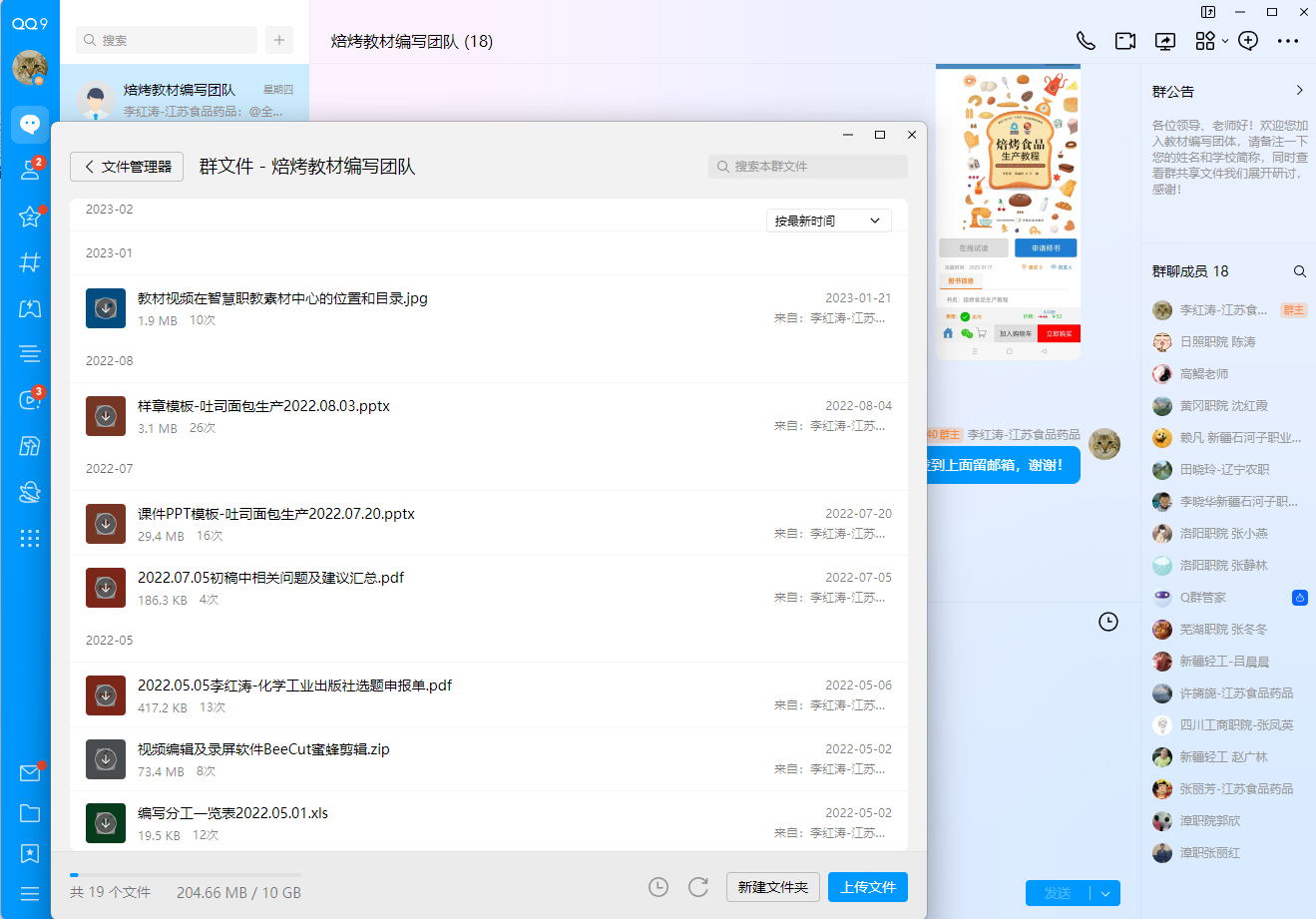Click the group storage usage progress bar
Image resolution: width=1316 pixels, height=919 pixels.
click(x=186, y=875)
